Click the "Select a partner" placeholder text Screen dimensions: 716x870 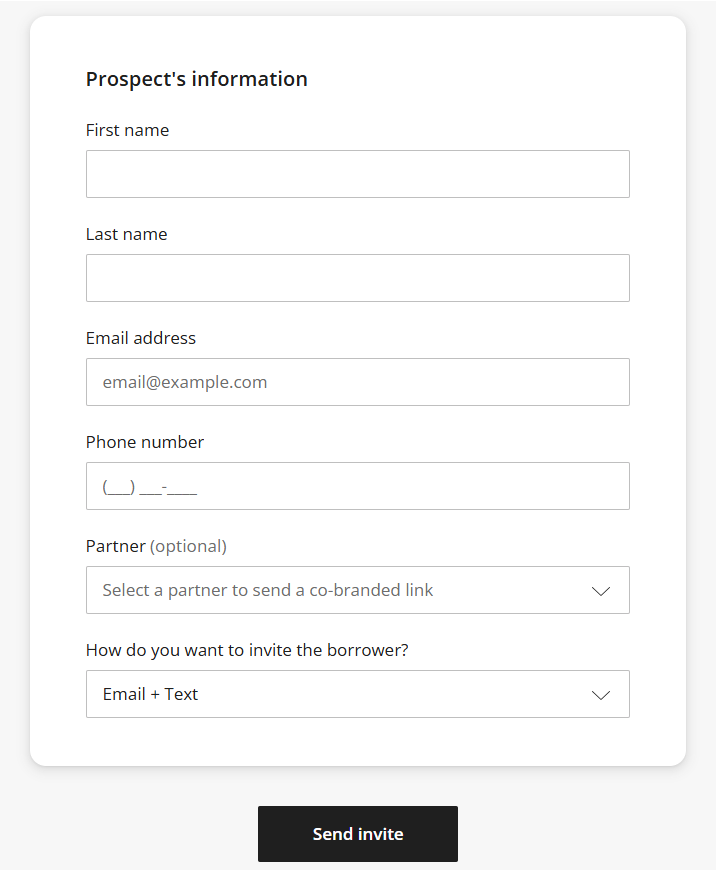click(x=268, y=590)
